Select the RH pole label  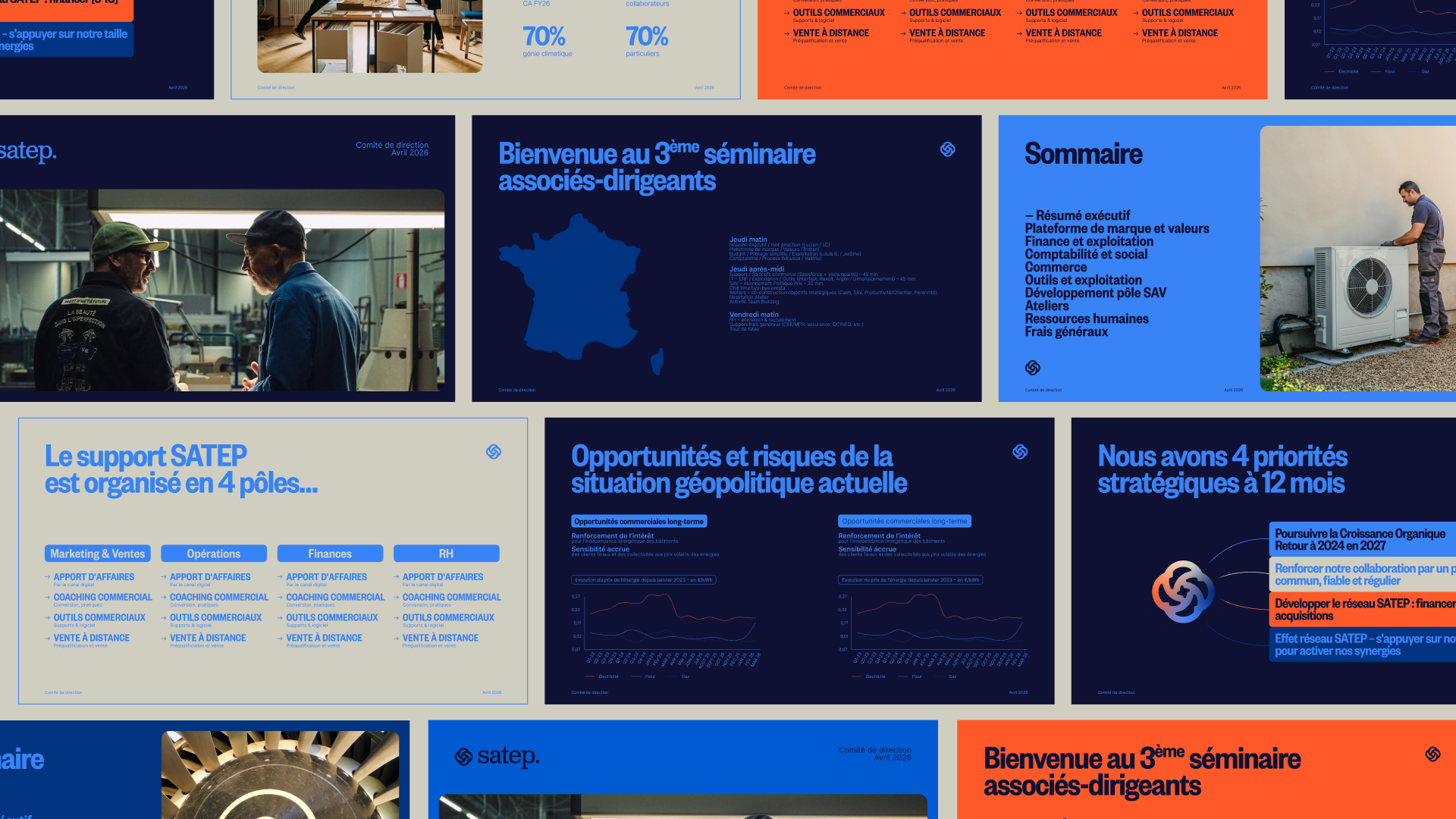[446, 554]
